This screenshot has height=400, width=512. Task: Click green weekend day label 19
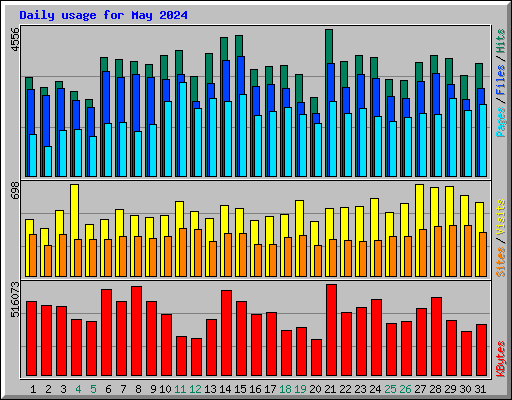(300, 389)
